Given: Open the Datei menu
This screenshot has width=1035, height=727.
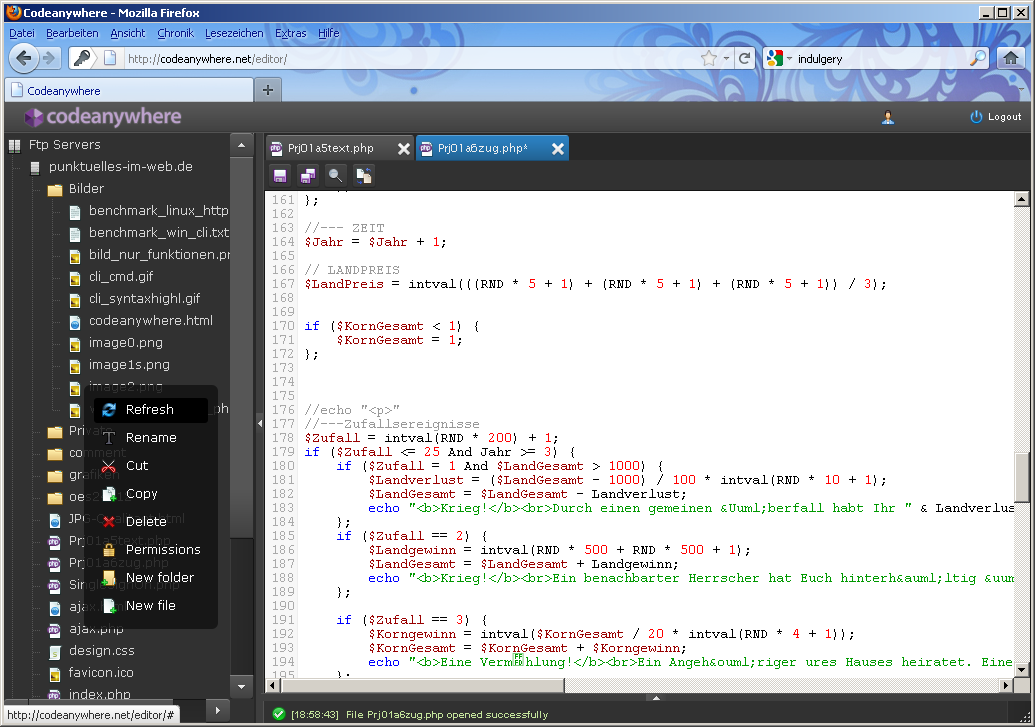Looking at the screenshot, I should tap(22, 33).
